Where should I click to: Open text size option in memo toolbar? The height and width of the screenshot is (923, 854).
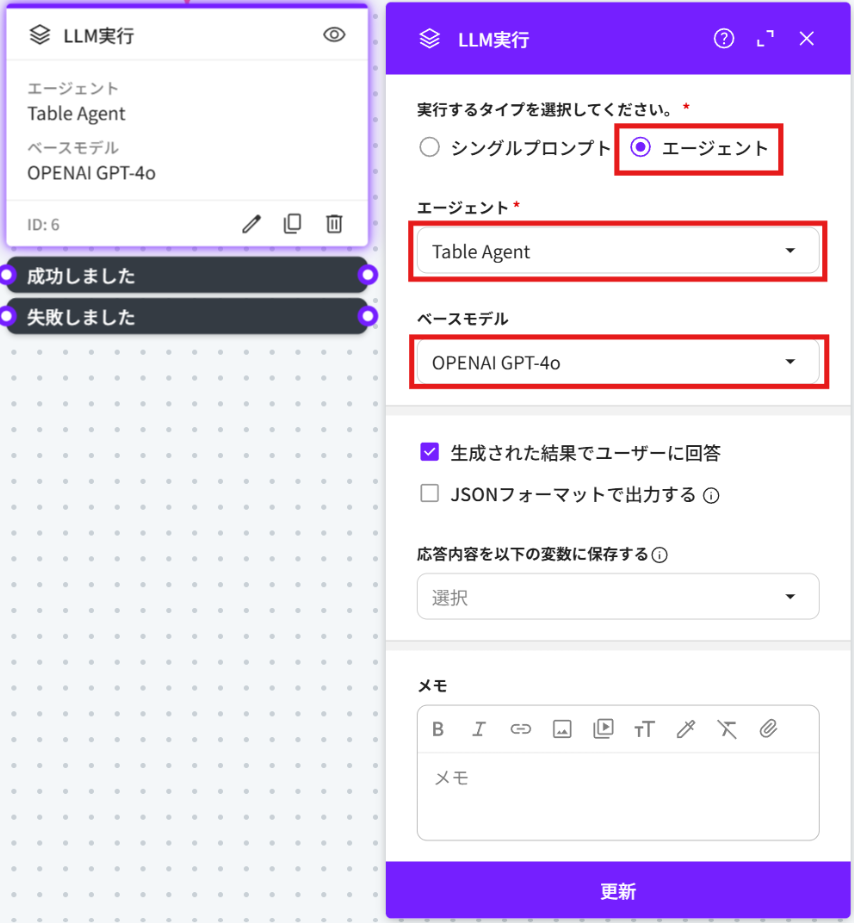click(644, 729)
